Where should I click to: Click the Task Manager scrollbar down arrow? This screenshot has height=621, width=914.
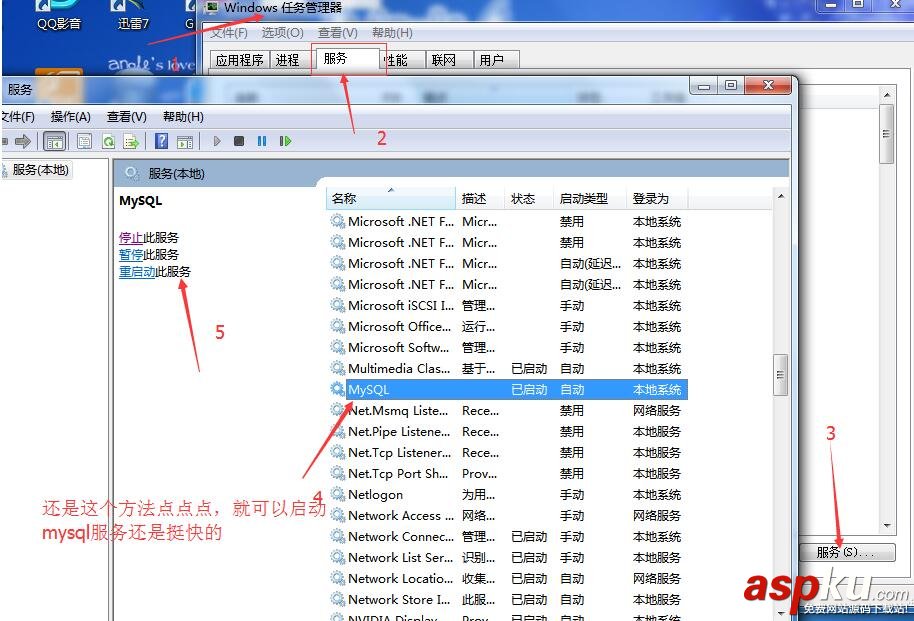click(887, 526)
